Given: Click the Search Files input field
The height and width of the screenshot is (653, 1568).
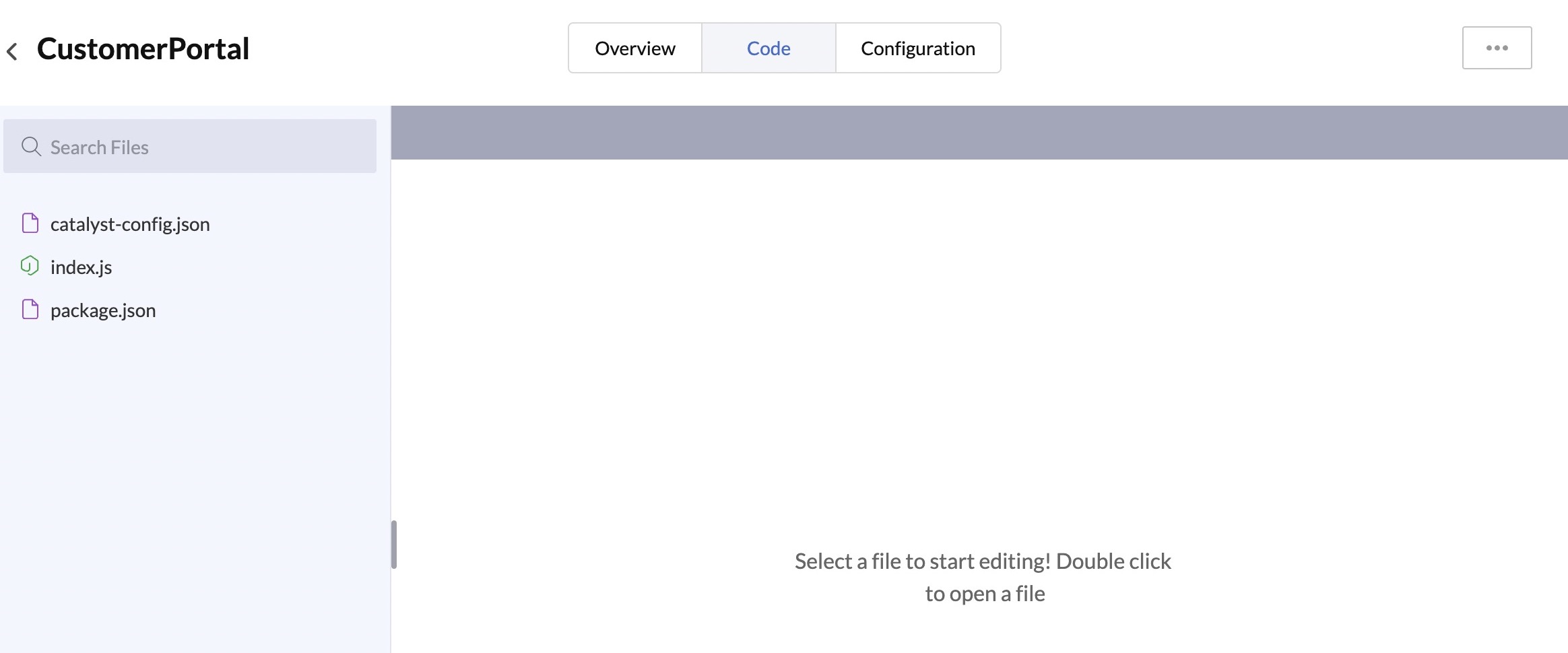Looking at the screenshot, I should (189, 146).
